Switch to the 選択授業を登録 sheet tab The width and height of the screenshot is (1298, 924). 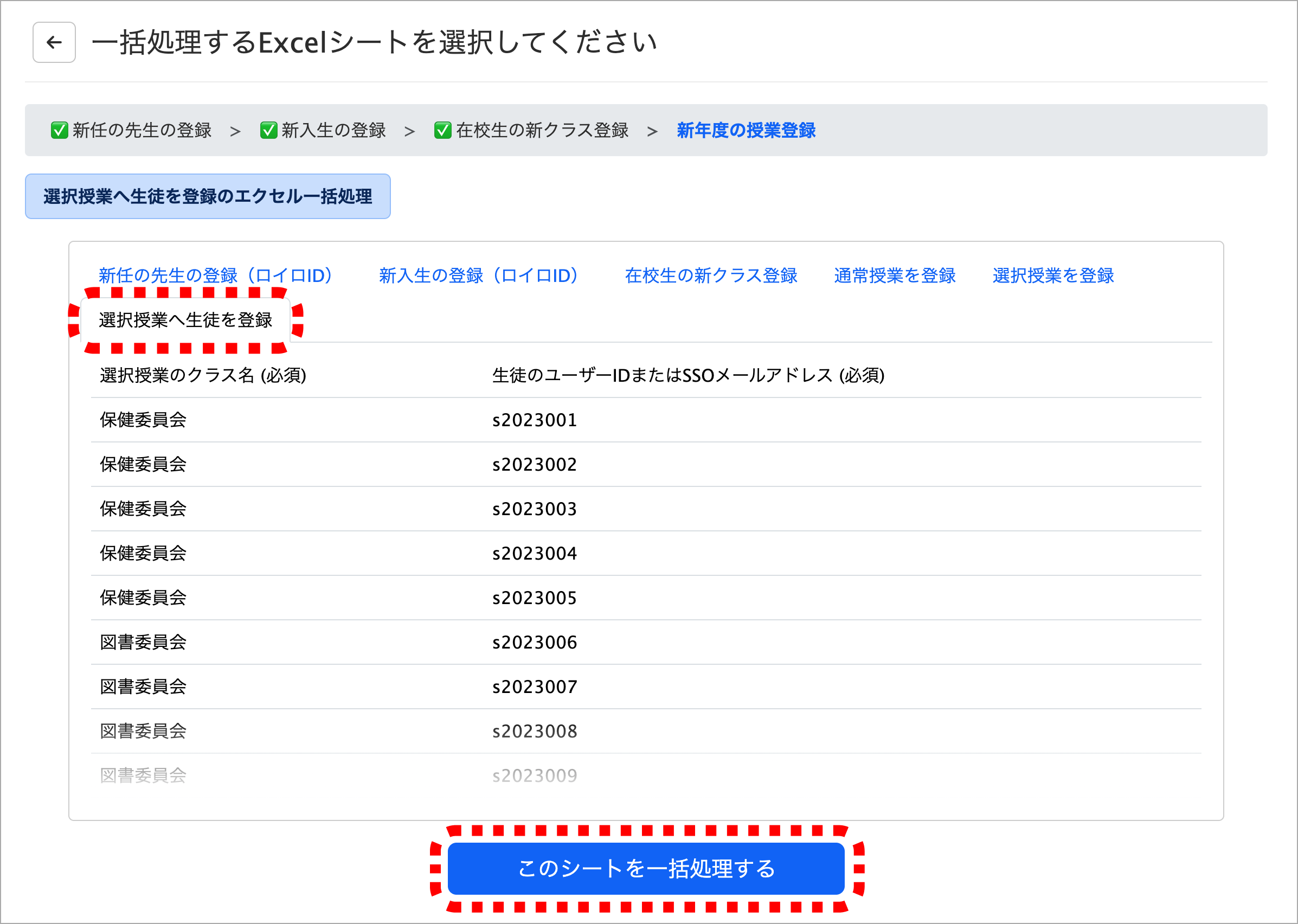1053,275
